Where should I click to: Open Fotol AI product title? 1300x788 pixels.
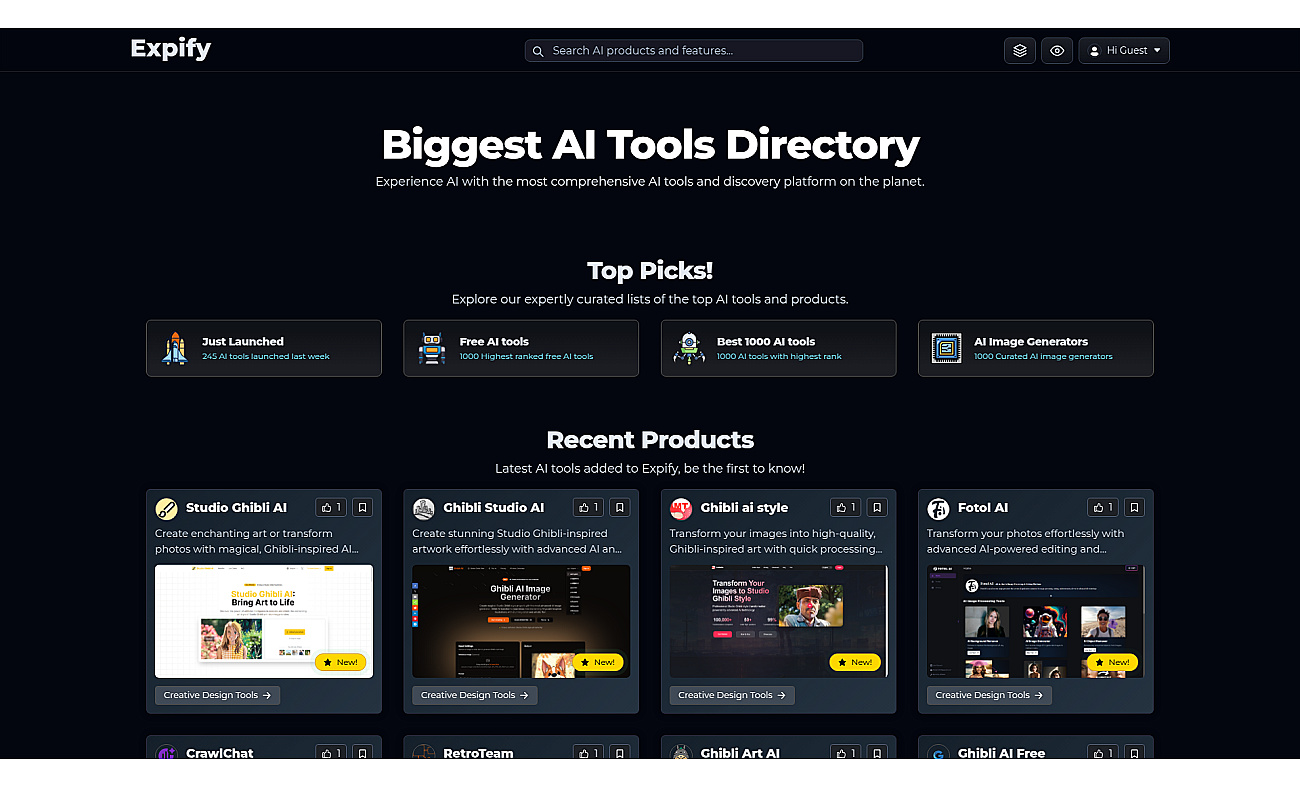point(983,508)
